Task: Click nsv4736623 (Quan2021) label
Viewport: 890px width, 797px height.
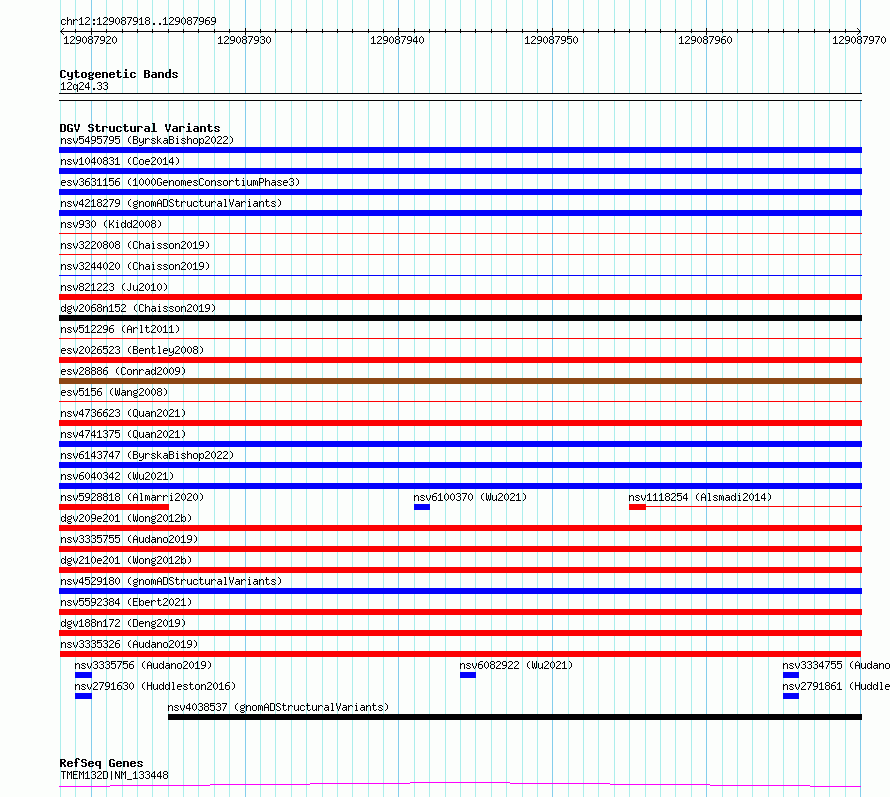Action: (123, 413)
